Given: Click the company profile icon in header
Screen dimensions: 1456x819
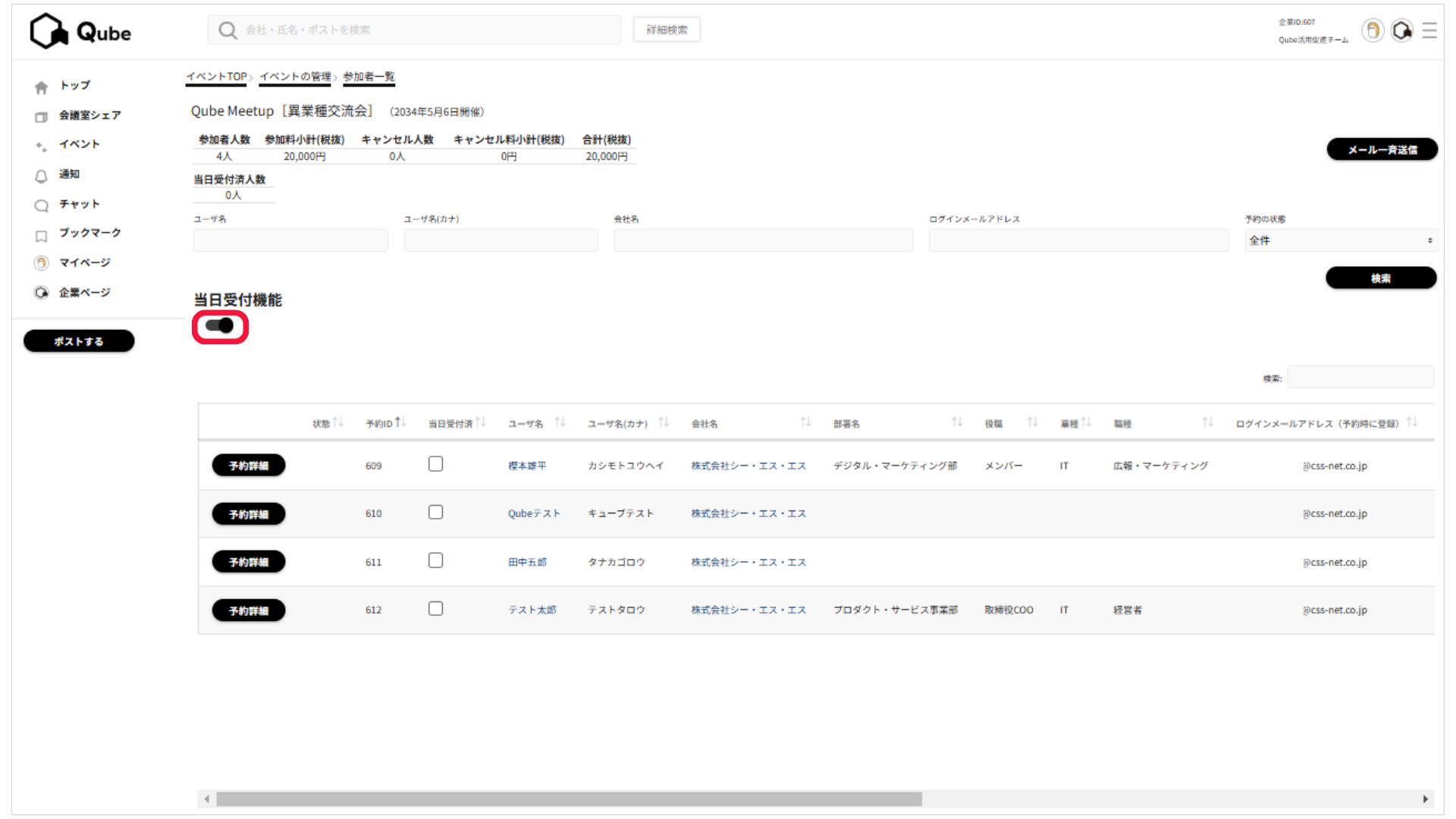Looking at the screenshot, I should pos(1402,30).
